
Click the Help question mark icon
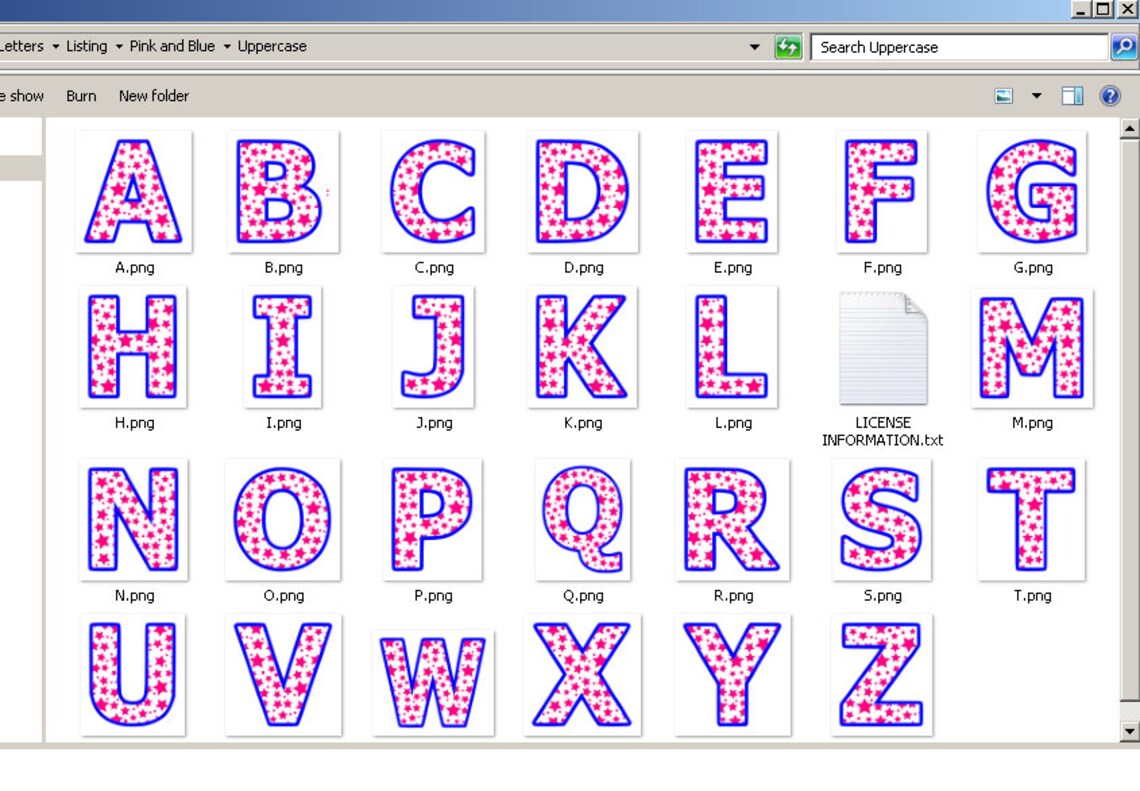(x=1109, y=95)
